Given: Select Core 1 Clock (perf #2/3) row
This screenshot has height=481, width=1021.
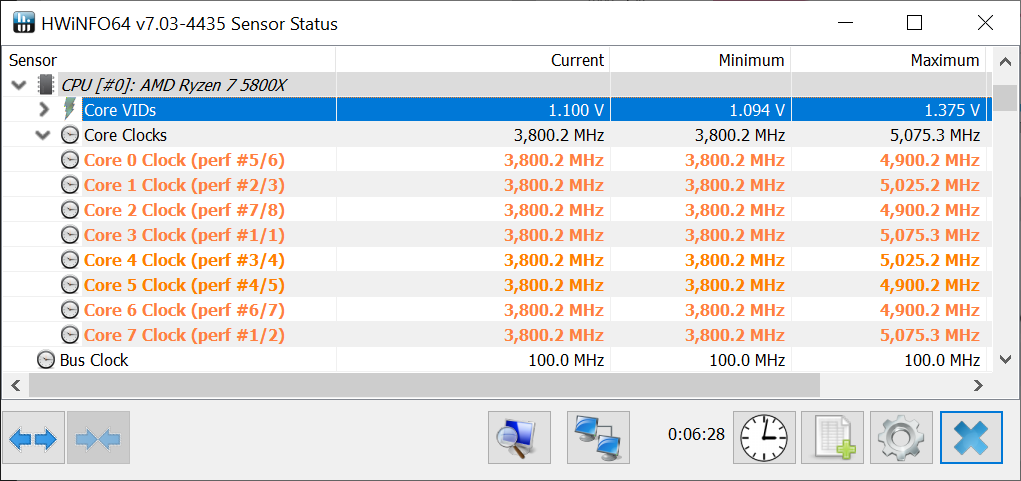Looking at the screenshot, I should click(497, 186).
